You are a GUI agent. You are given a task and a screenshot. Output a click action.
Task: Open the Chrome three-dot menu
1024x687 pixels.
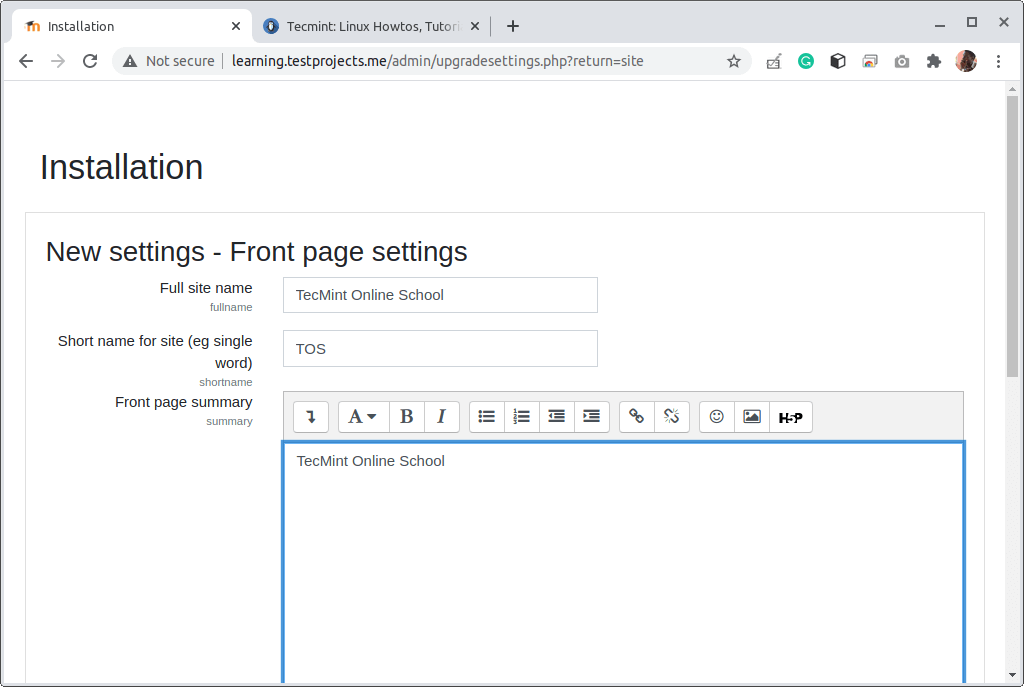click(999, 61)
